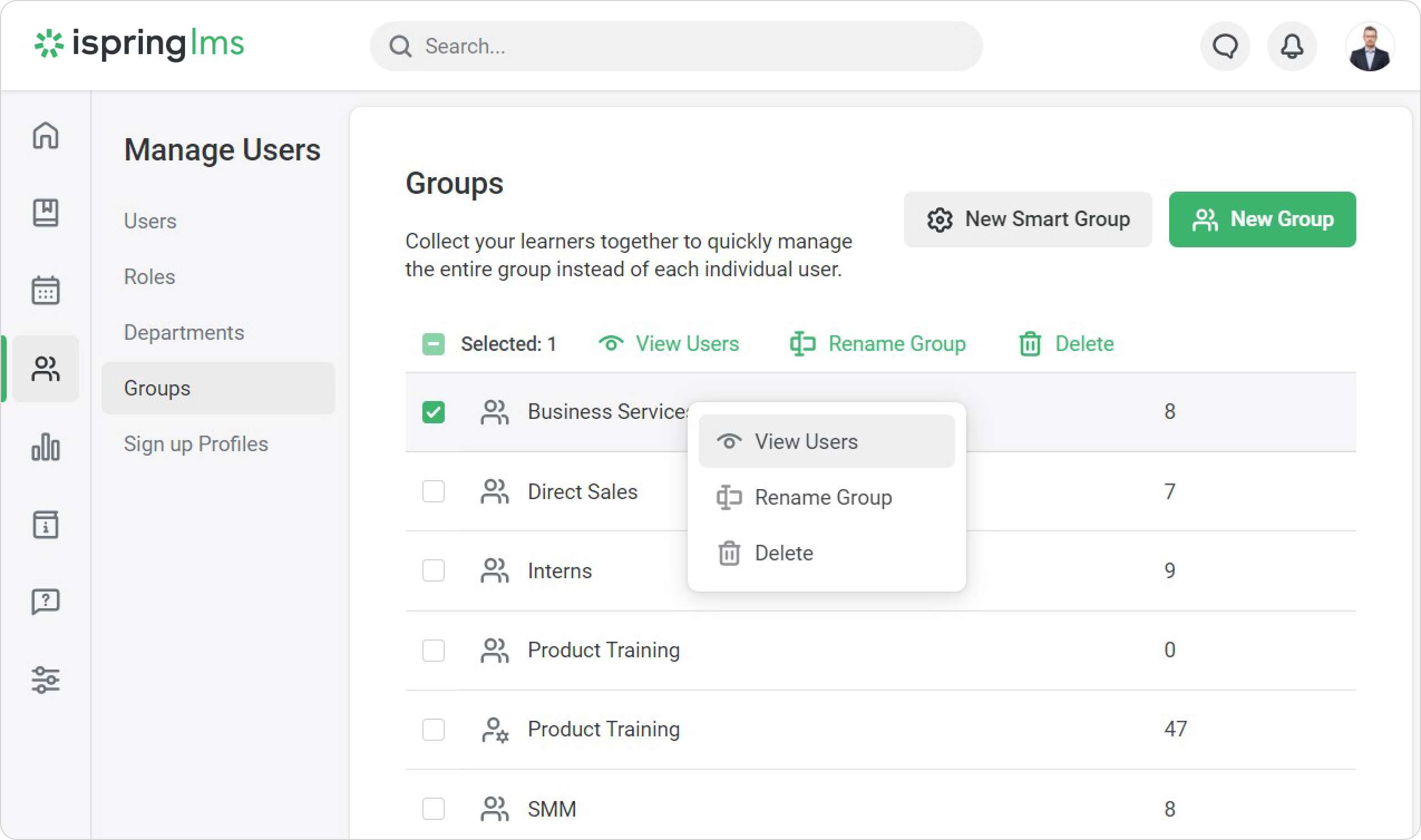This screenshot has height=840, width=1421.
Task: Uncheck the Business Services group checkbox
Action: (433, 412)
